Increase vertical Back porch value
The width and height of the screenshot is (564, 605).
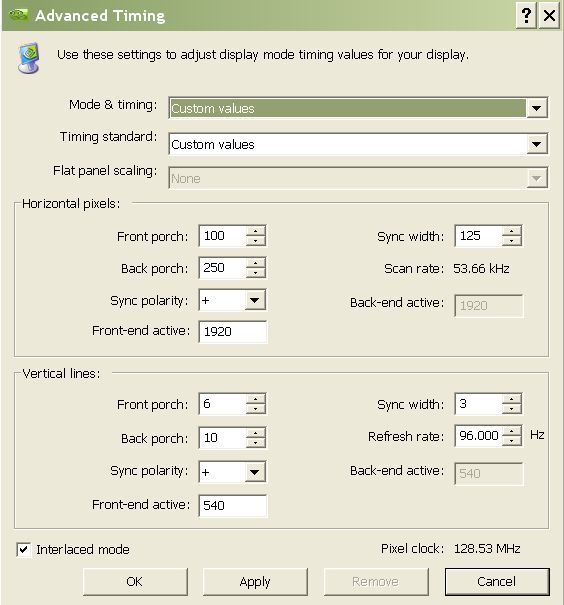tap(255, 433)
